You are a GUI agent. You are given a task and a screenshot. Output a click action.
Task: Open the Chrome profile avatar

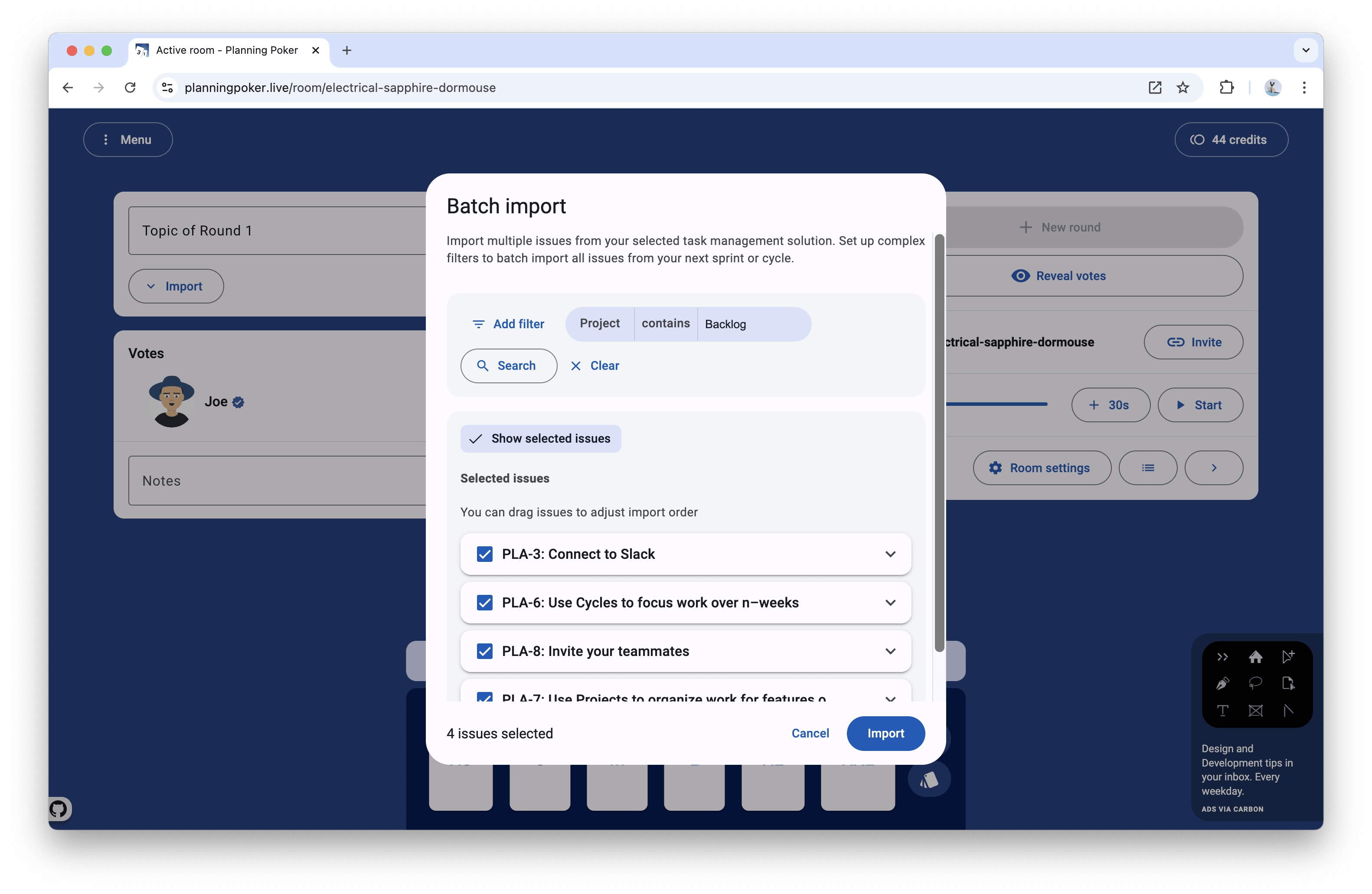(x=1273, y=88)
